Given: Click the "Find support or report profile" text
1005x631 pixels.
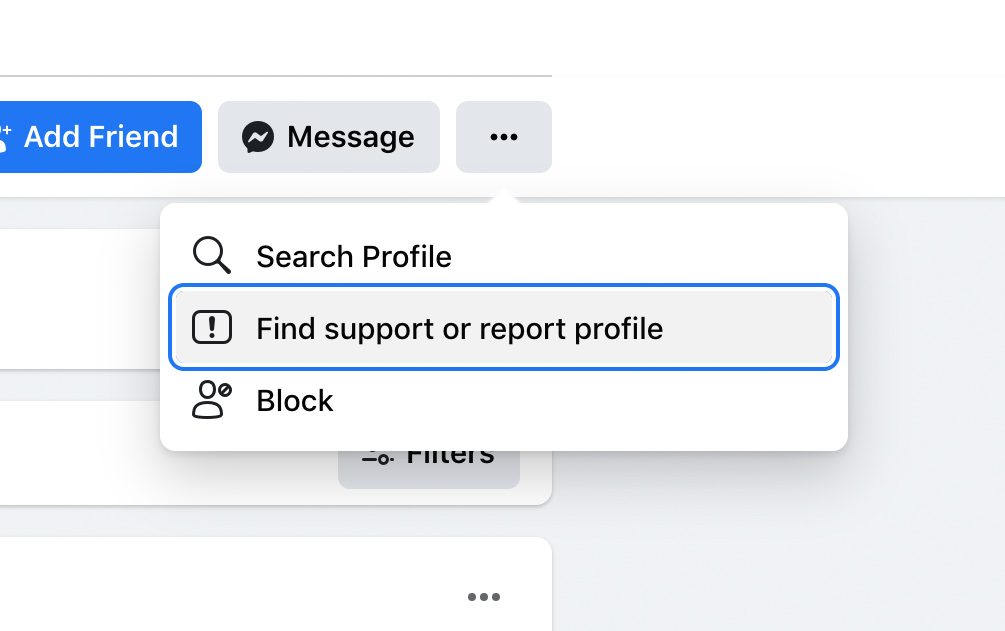Looking at the screenshot, I should point(460,329).
